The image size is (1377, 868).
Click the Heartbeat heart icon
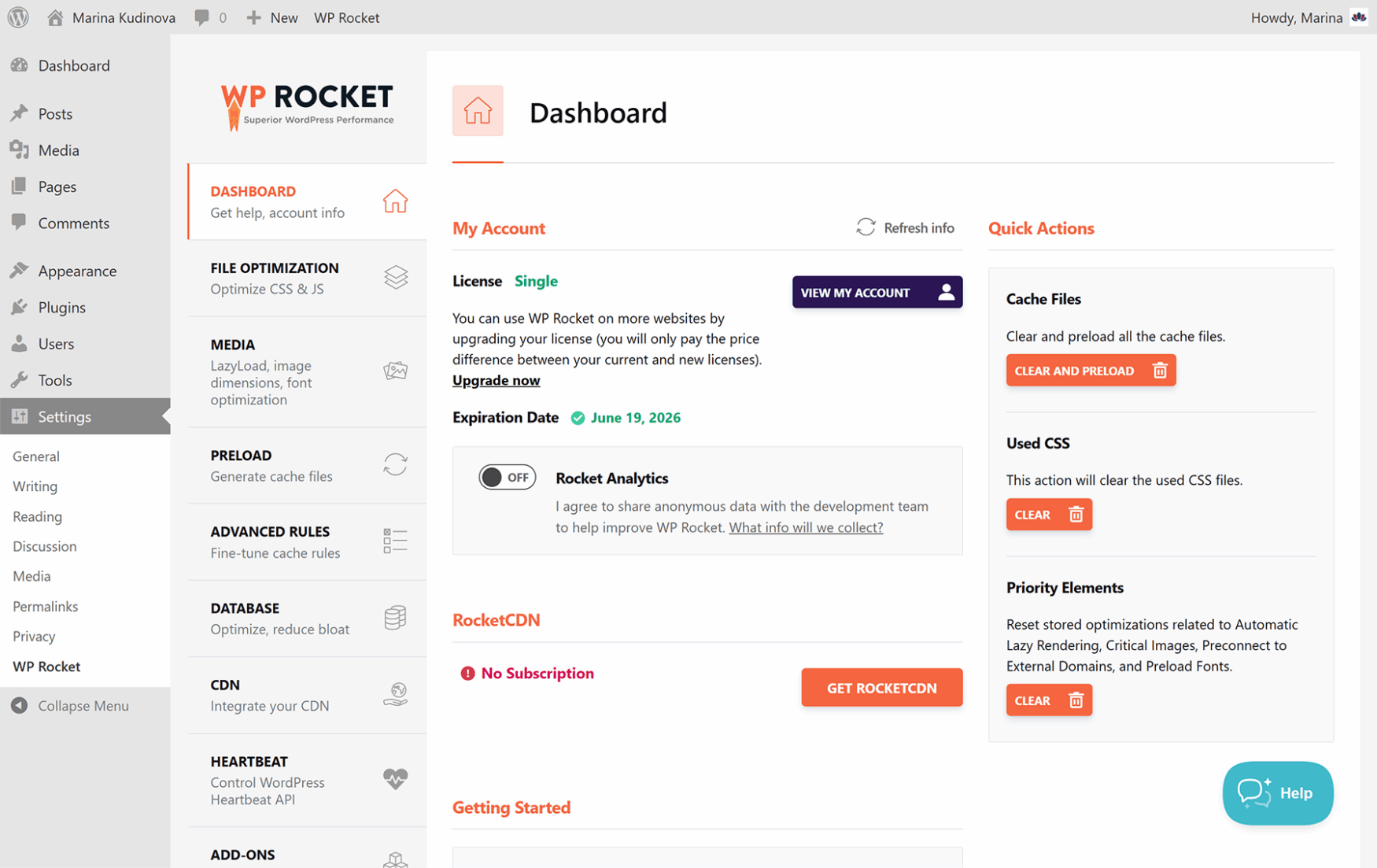395,779
